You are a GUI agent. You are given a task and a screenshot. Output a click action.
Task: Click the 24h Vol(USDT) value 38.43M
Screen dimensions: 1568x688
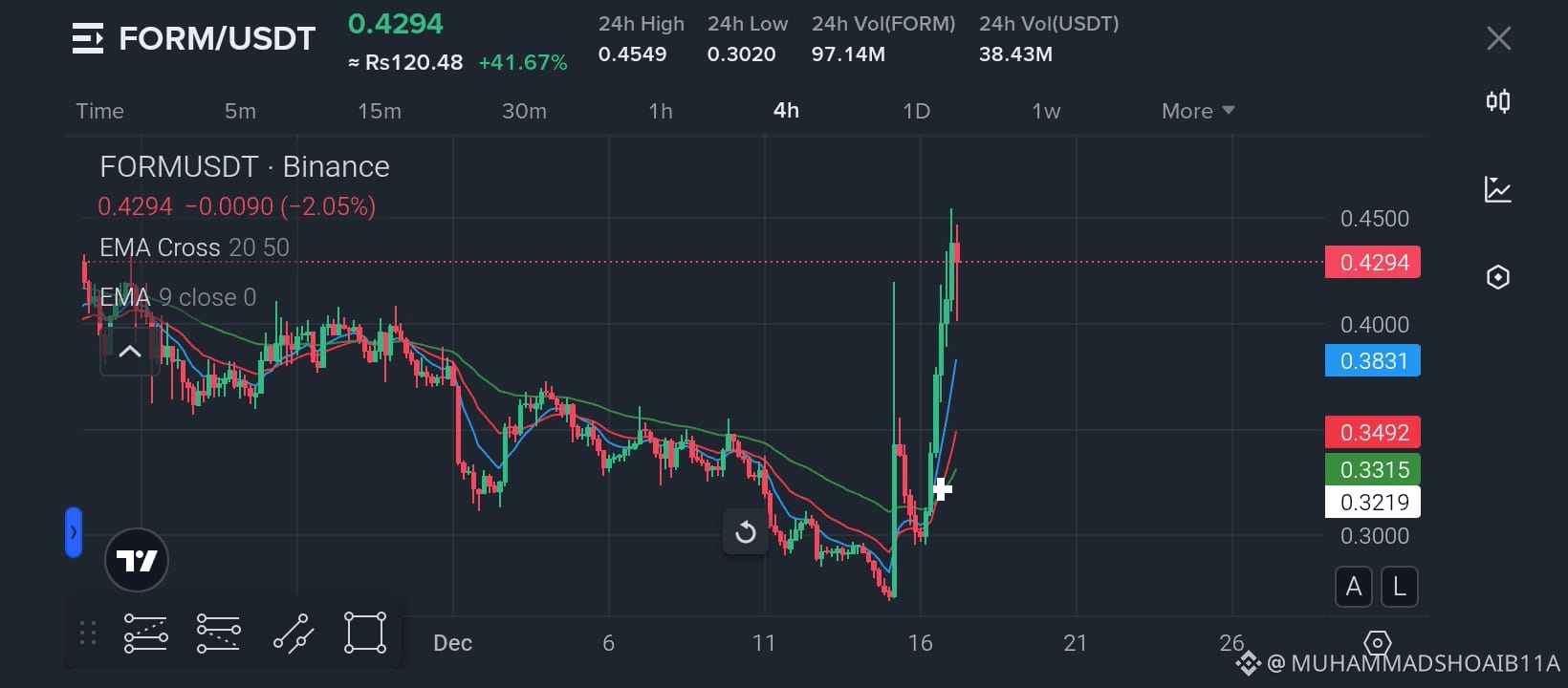click(x=1015, y=54)
